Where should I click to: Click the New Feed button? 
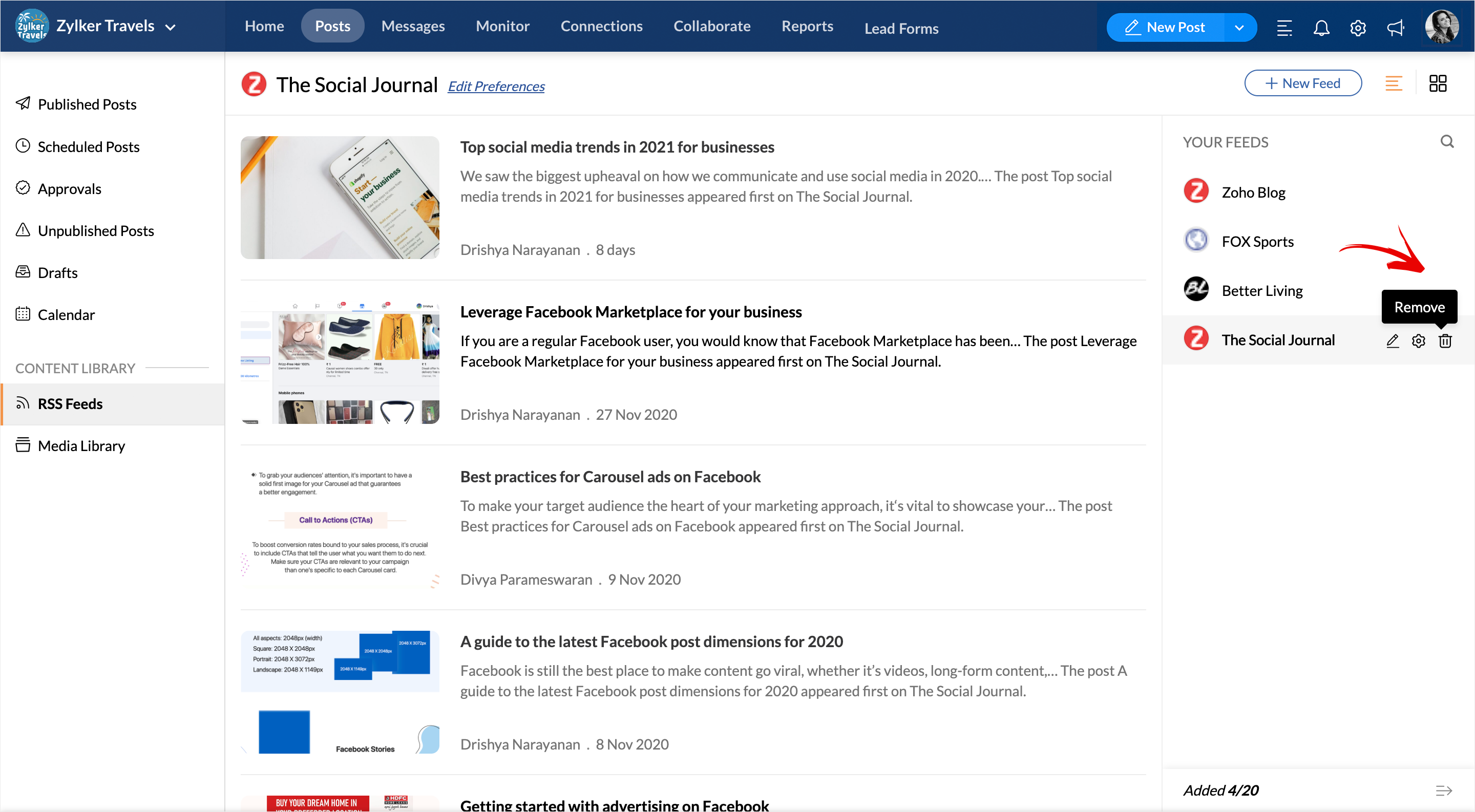pos(1302,83)
